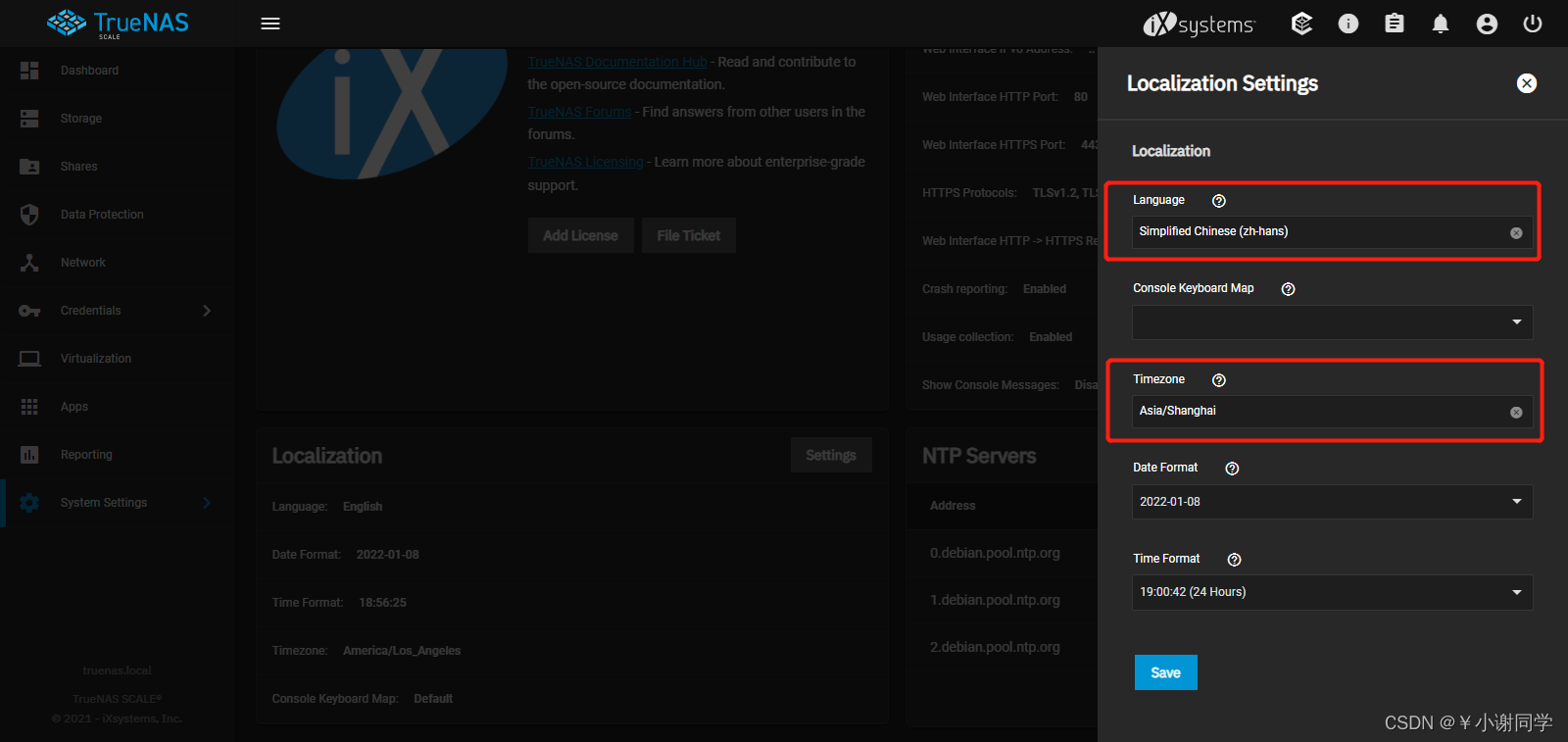
Task: Open the Date Format dropdown
Action: click(x=1333, y=502)
